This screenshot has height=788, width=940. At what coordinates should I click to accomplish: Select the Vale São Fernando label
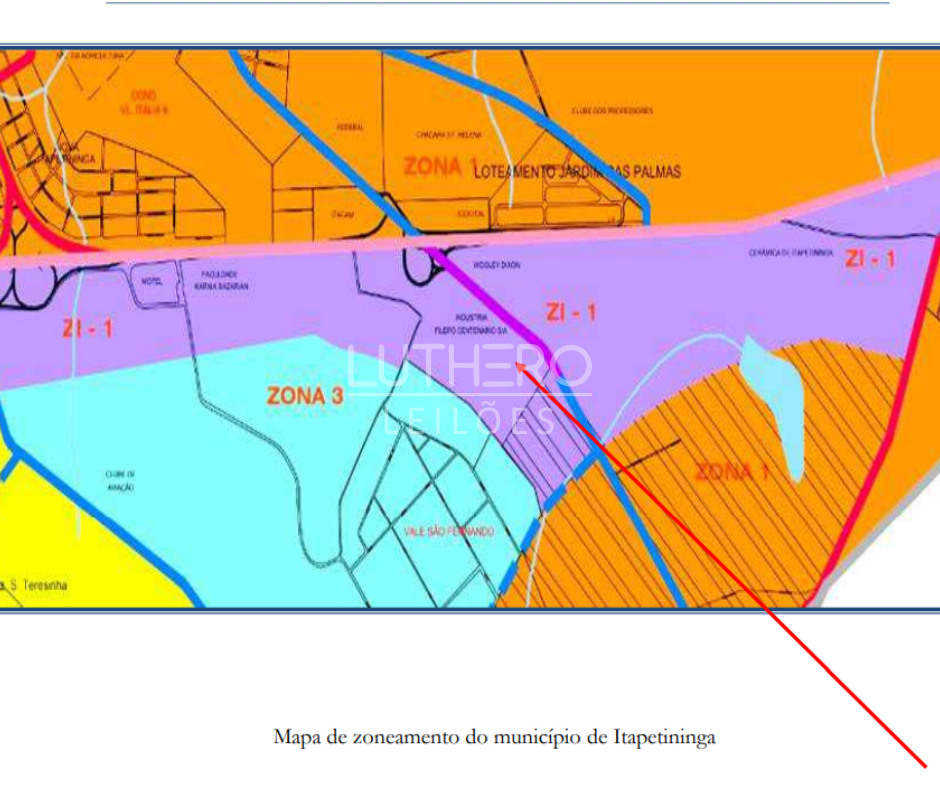pyautogui.click(x=448, y=532)
